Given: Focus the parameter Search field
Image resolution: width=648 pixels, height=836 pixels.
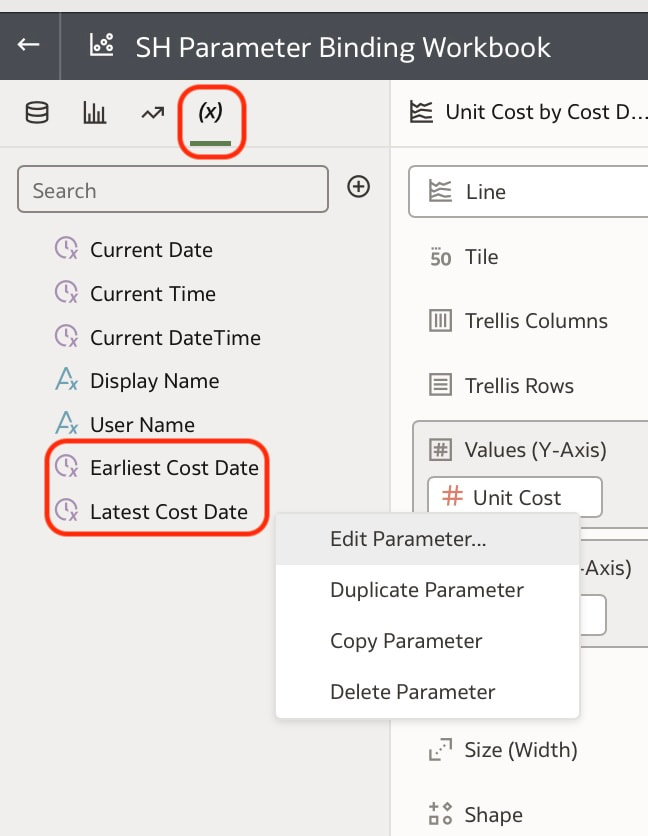Looking at the screenshot, I should [x=173, y=189].
